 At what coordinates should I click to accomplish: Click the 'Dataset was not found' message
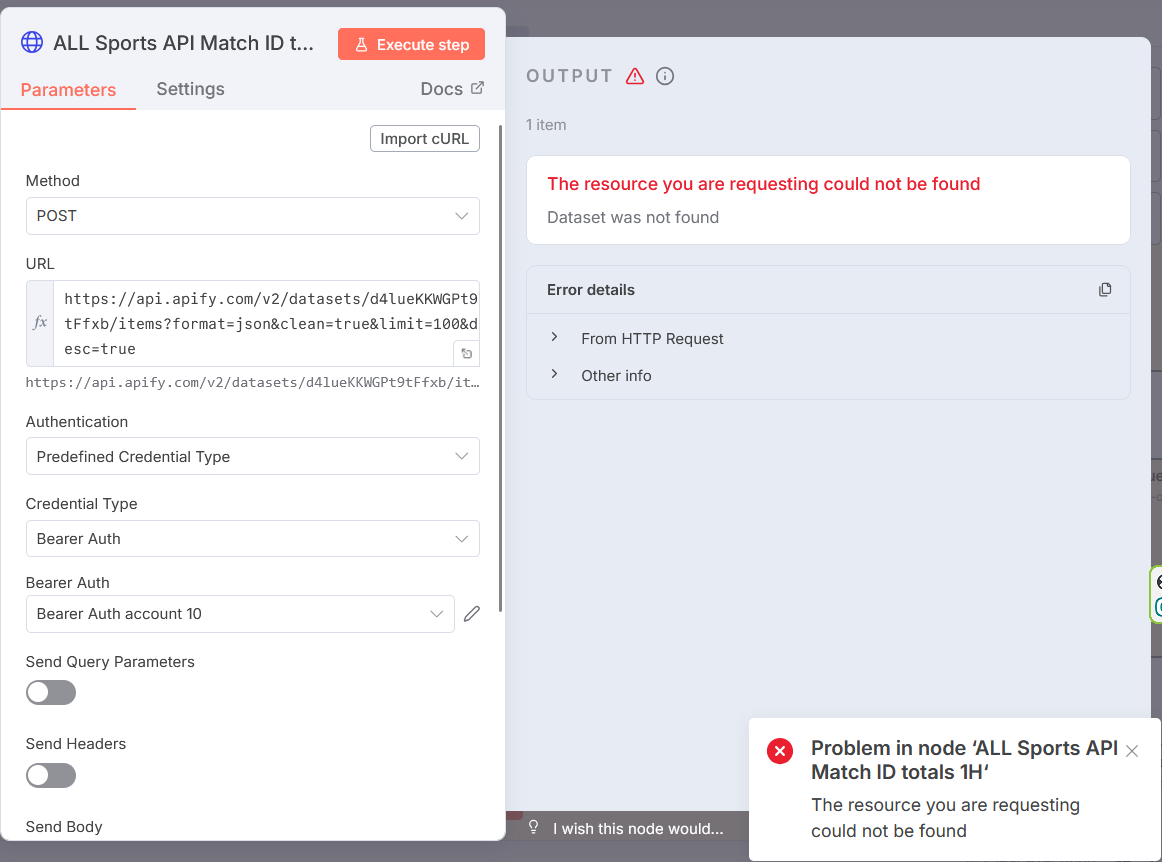[x=633, y=217]
